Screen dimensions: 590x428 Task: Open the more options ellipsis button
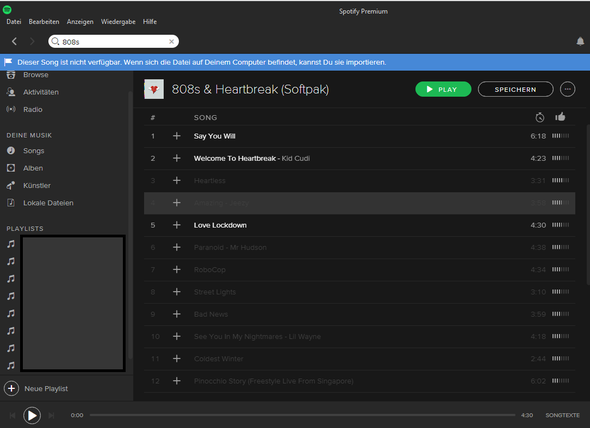[567, 89]
